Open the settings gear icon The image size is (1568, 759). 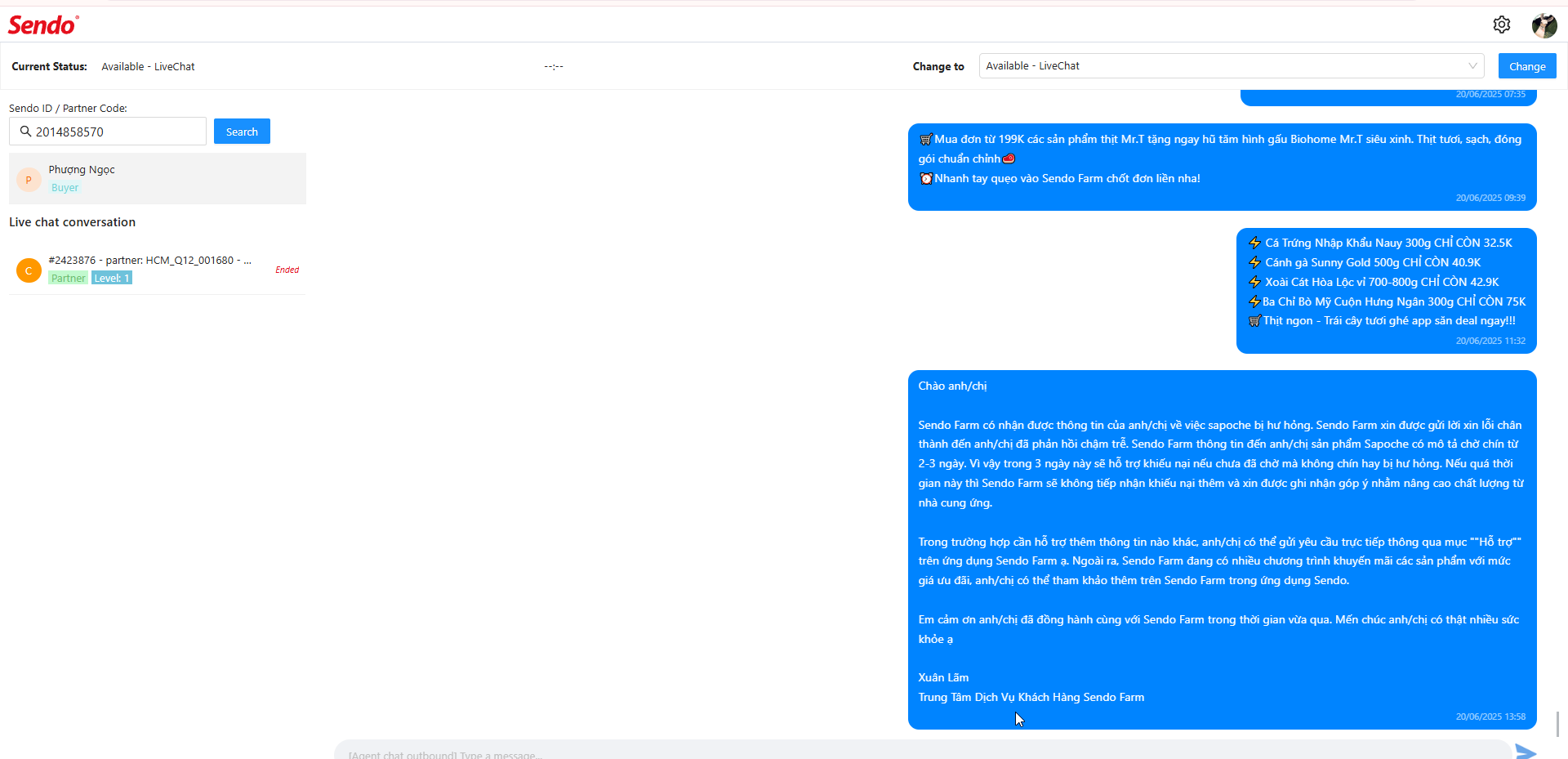coord(1501,25)
